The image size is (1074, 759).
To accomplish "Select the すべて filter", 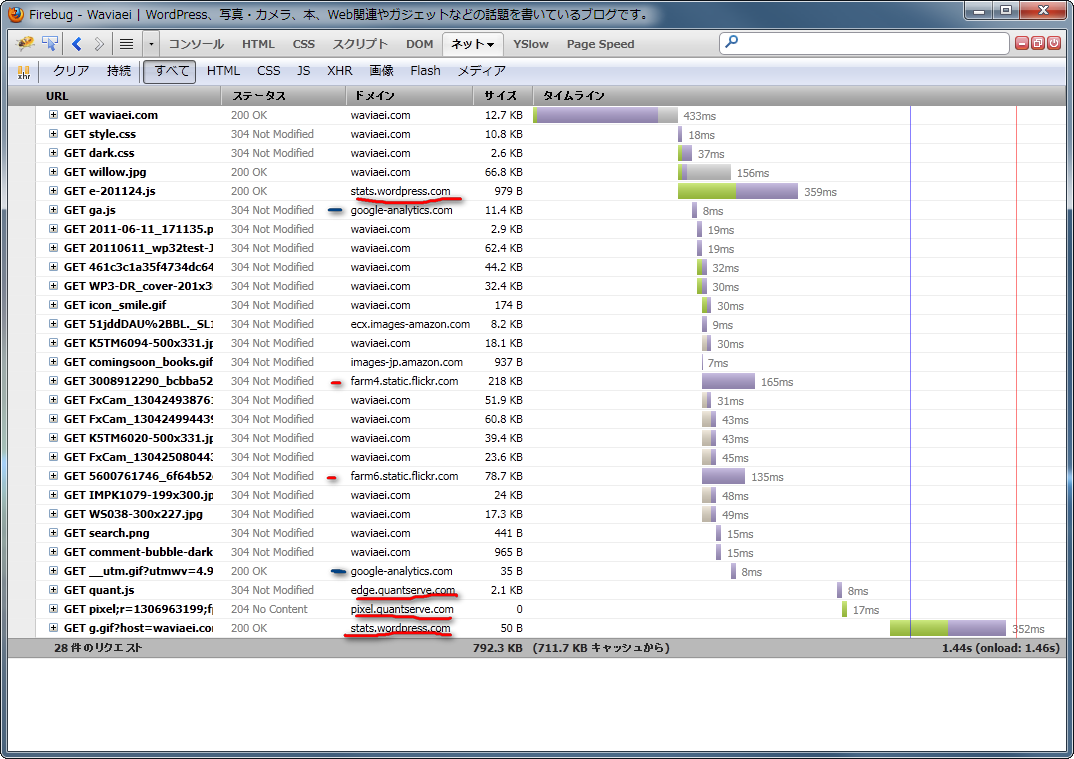I will pos(170,71).
